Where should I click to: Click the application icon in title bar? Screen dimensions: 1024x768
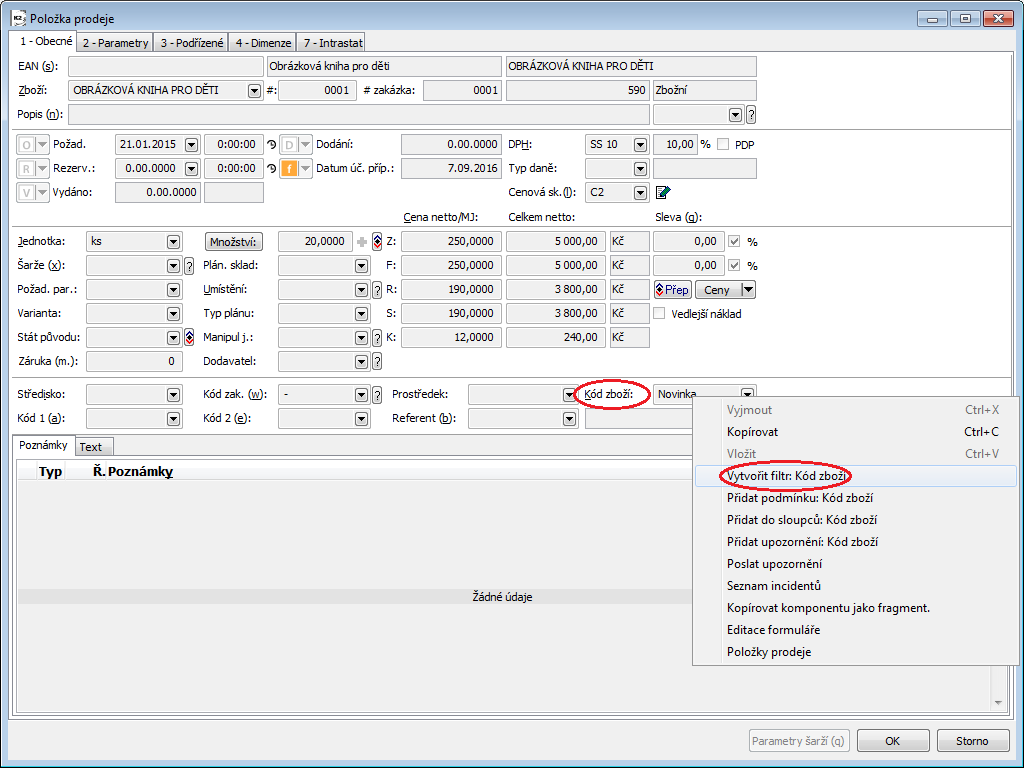click(18, 18)
